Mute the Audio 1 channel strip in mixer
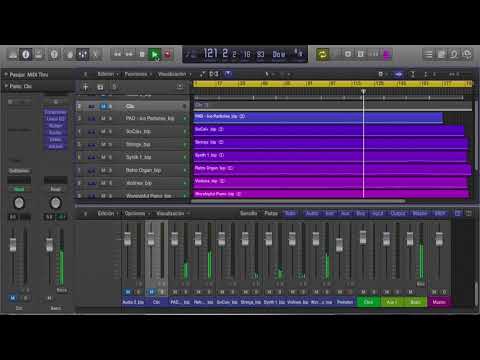This screenshot has width=480, height=360. (x=128, y=292)
